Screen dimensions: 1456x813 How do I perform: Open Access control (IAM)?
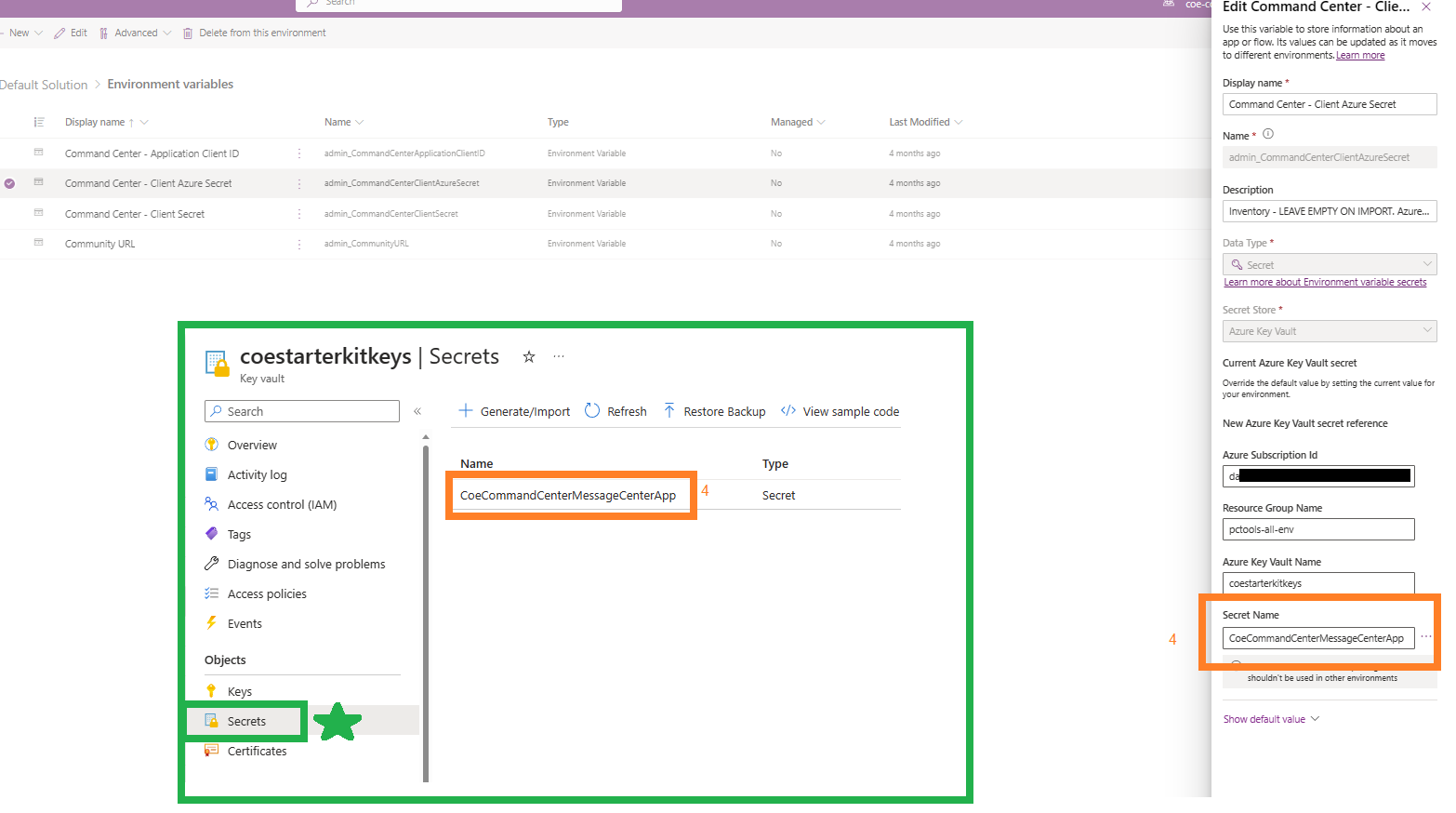280,503
